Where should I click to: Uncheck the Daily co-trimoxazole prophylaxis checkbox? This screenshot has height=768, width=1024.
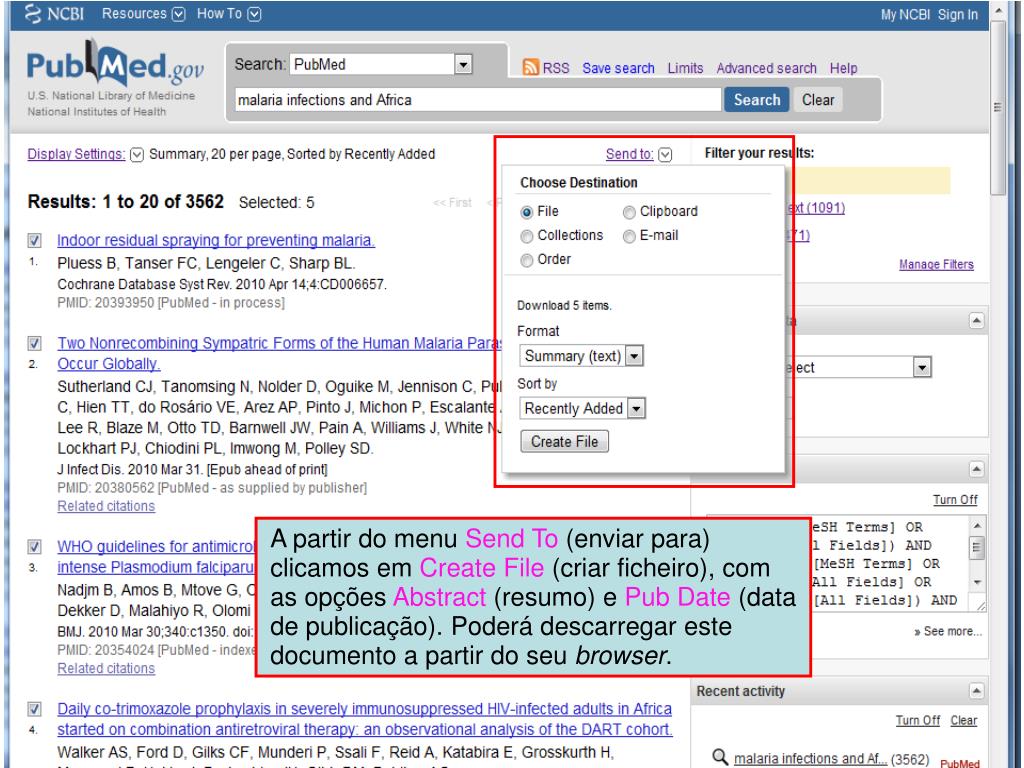tap(35, 709)
